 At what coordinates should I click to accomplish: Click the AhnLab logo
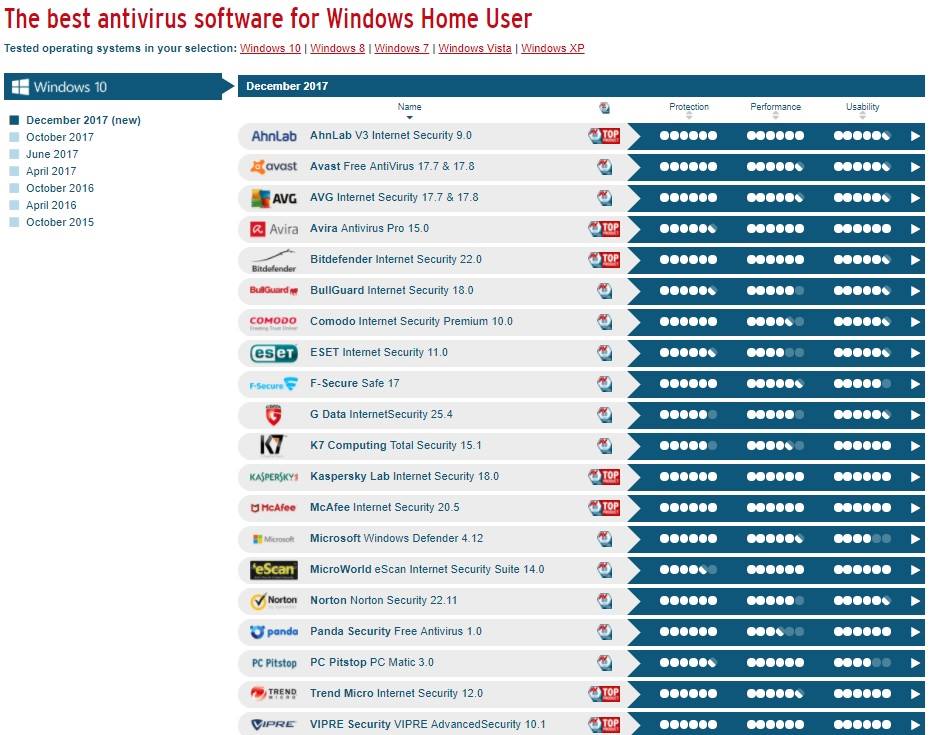[x=273, y=136]
